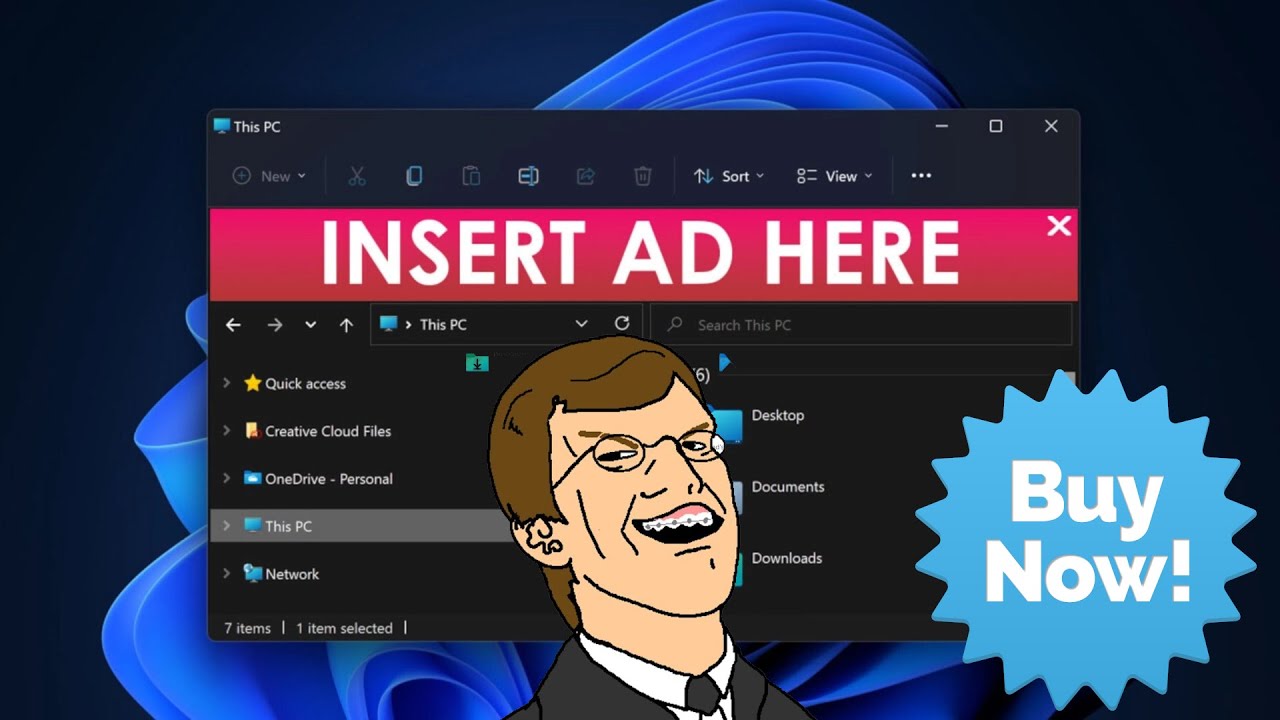Refresh the current folder view
The image size is (1280, 720).
click(x=622, y=323)
